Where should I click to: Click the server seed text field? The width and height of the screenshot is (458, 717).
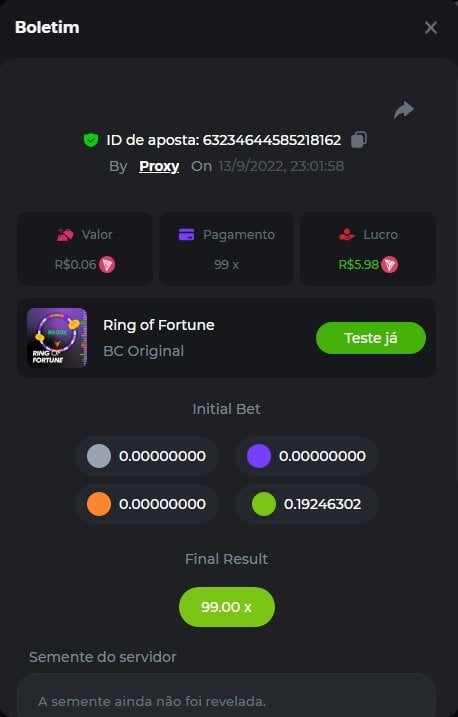coord(227,695)
